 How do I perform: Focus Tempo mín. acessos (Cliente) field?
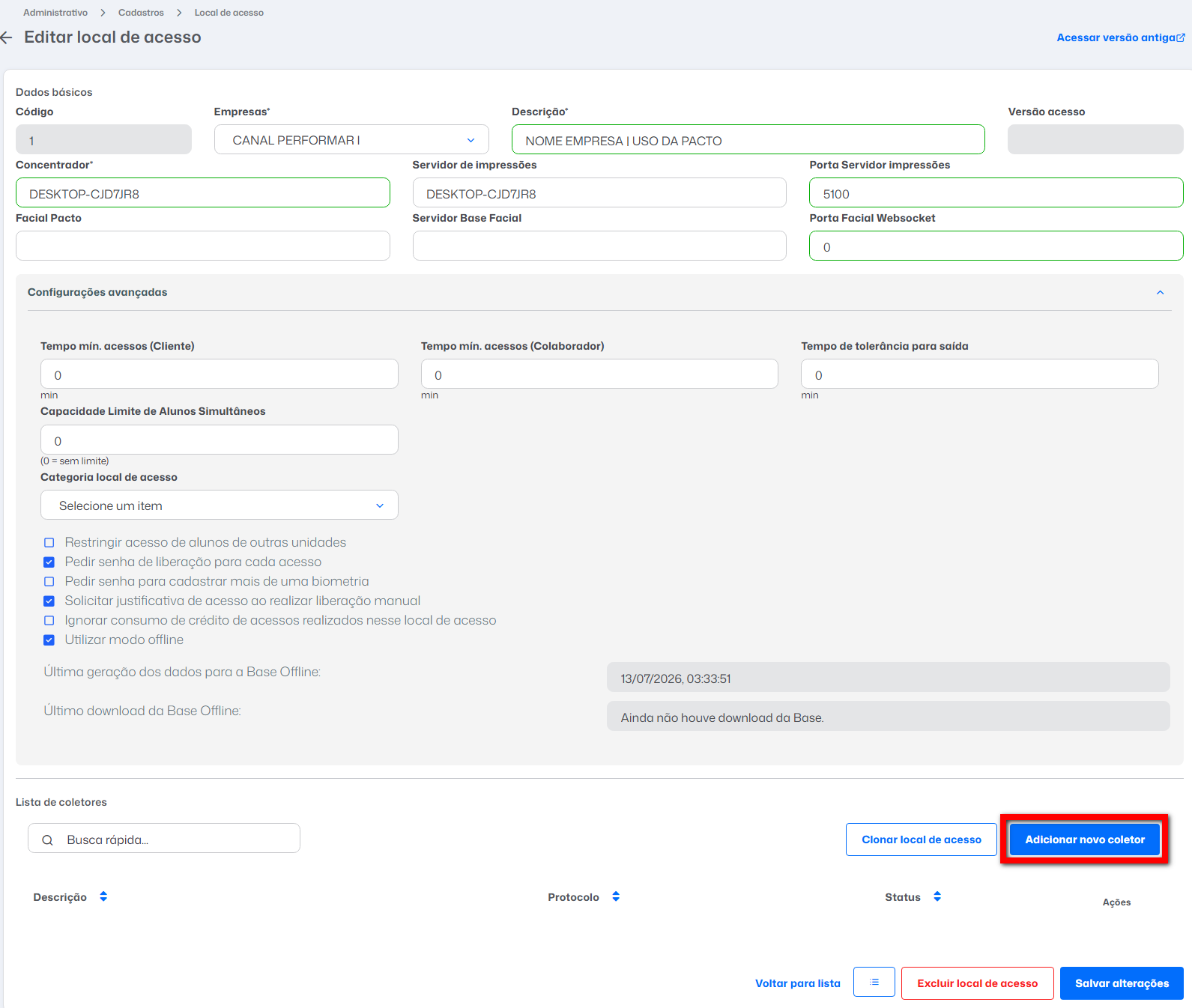pos(220,374)
